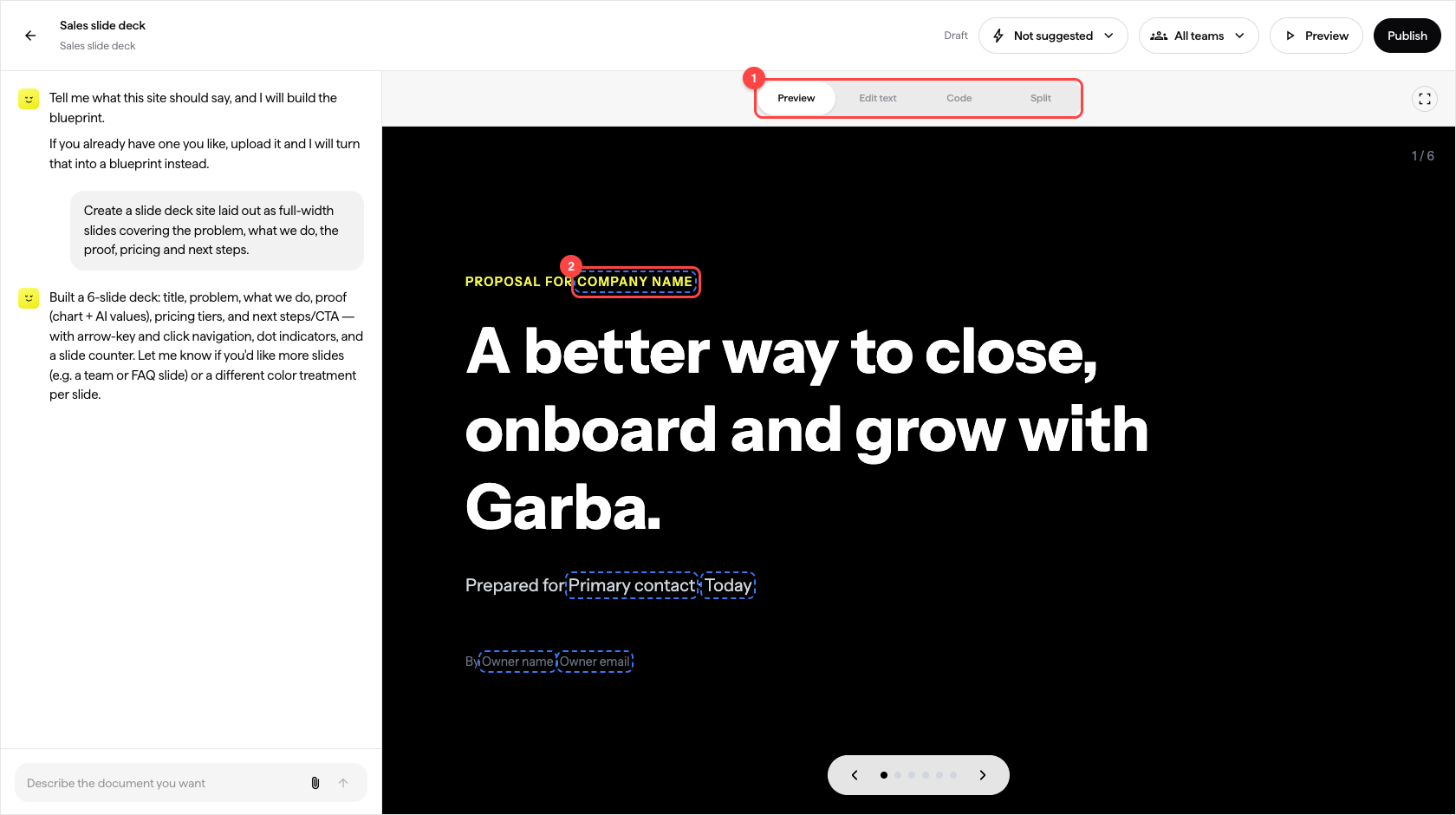Viewport: 1456px width, 815px height.
Task: Jump to slide 4 via the dot indicator
Action: coord(926,775)
